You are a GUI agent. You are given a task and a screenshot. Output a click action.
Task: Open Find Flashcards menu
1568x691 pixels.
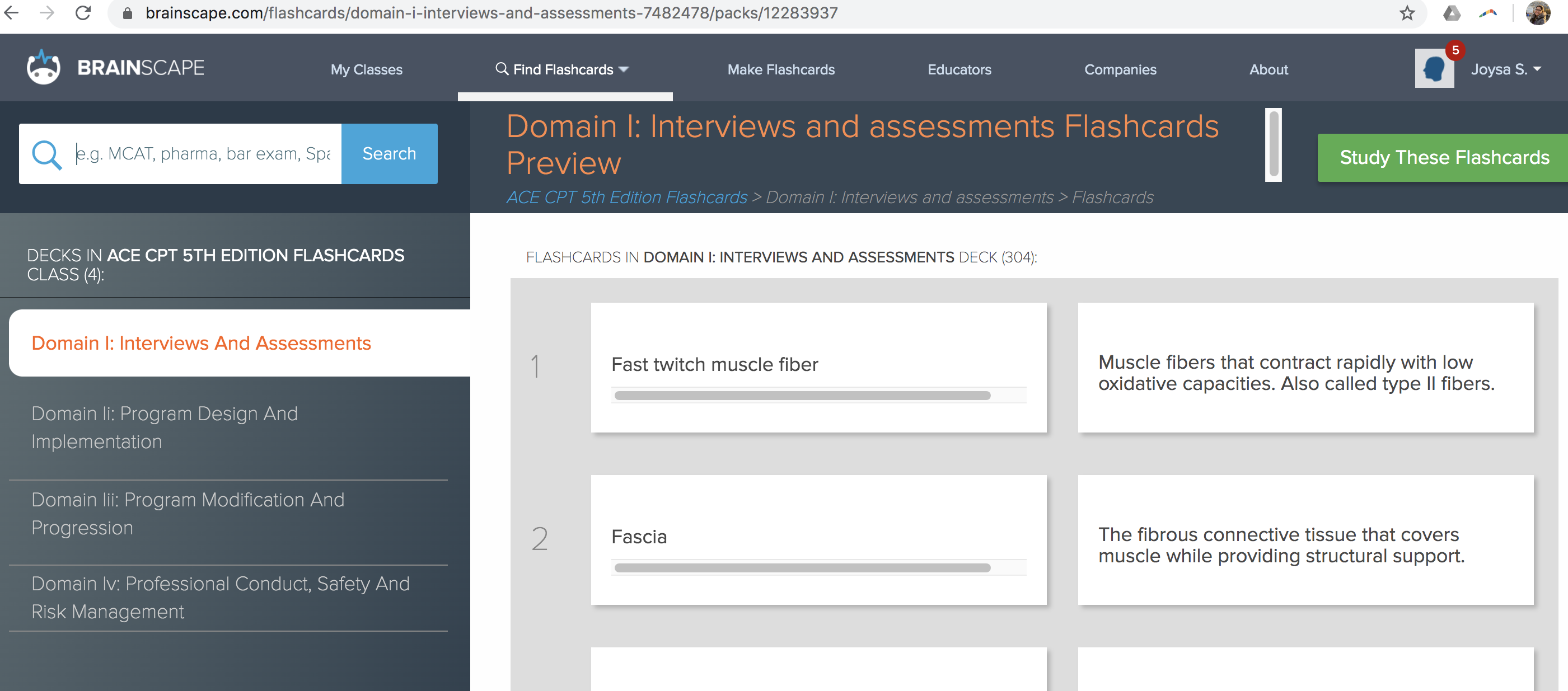(x=563, y=69)
